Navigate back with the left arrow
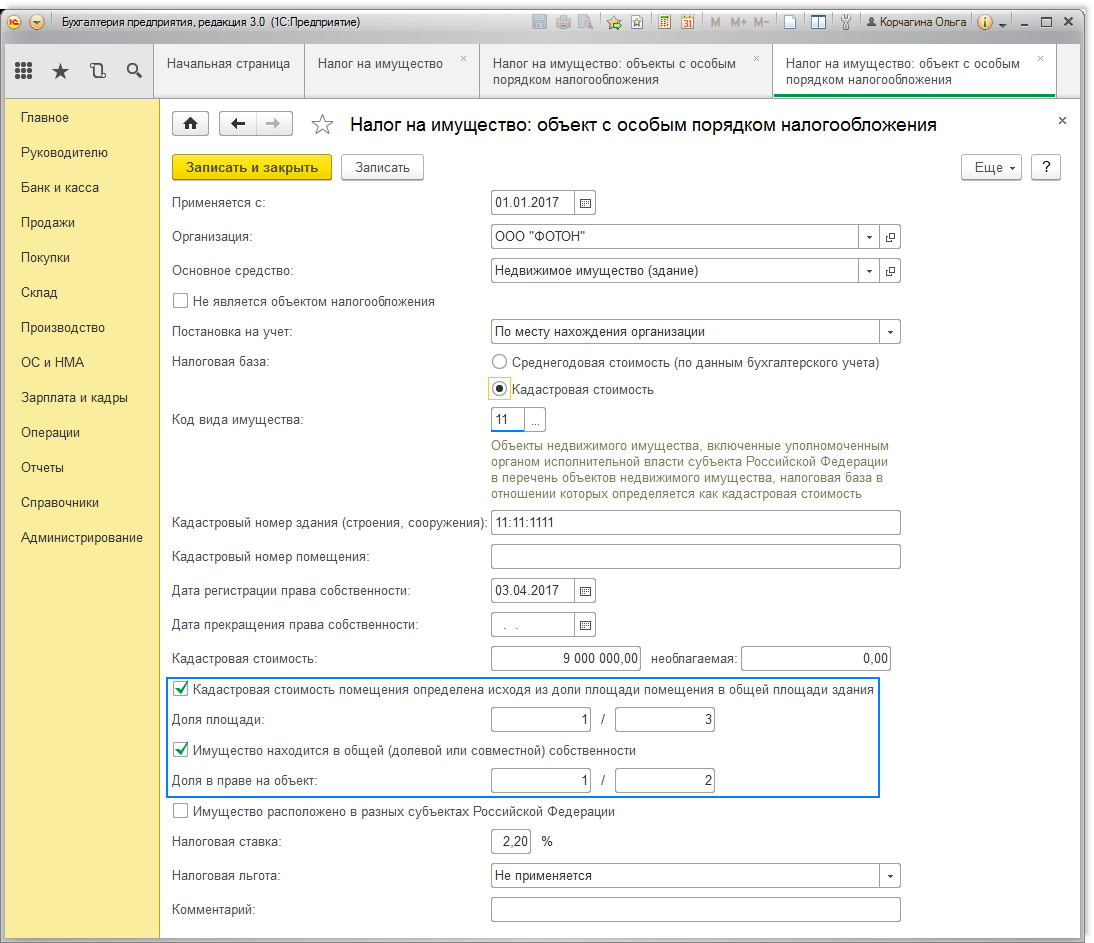Screen dimensions: 1094x943 click(238, 124)
